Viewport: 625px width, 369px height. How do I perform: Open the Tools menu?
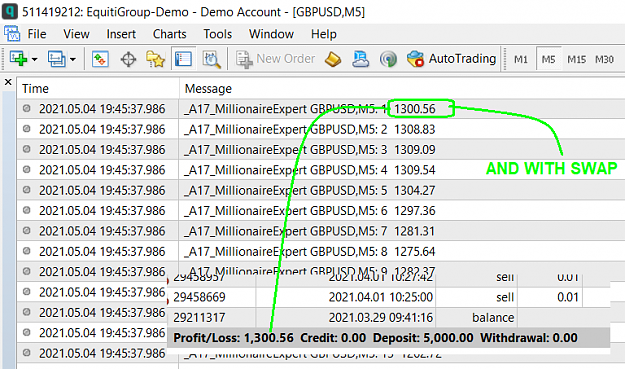point(217,34)
